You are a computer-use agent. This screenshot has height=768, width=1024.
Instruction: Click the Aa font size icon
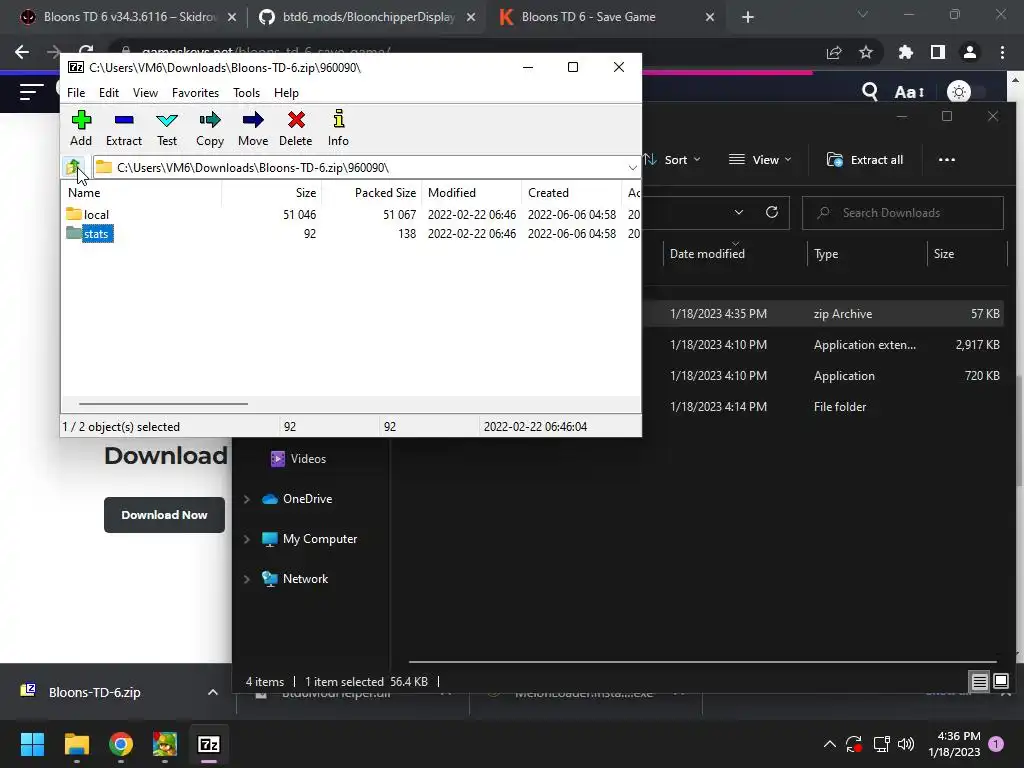[909, 93]
